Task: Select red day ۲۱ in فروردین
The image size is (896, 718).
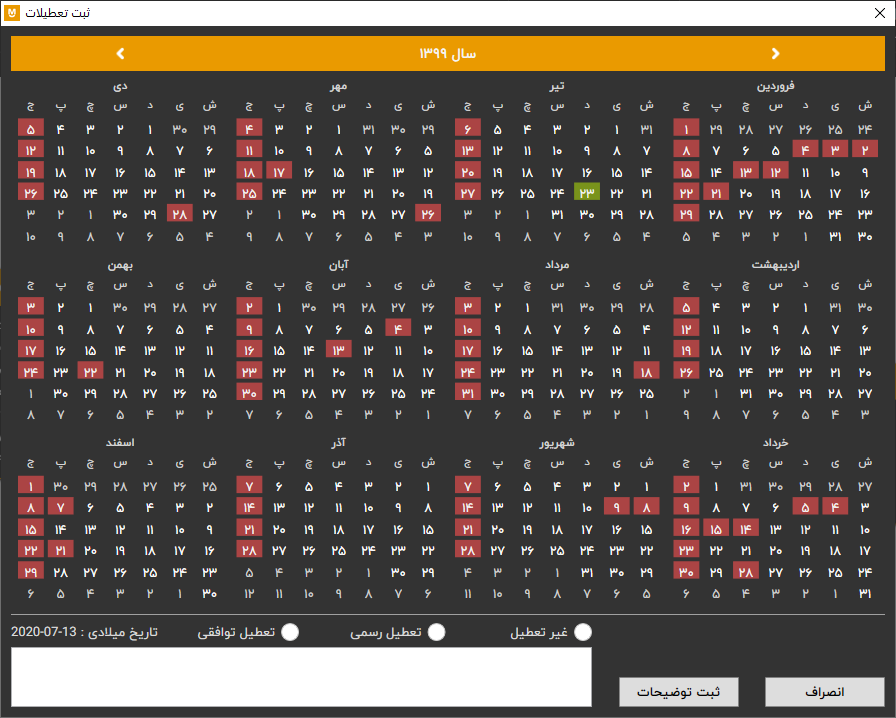Action: coord(716,193)
